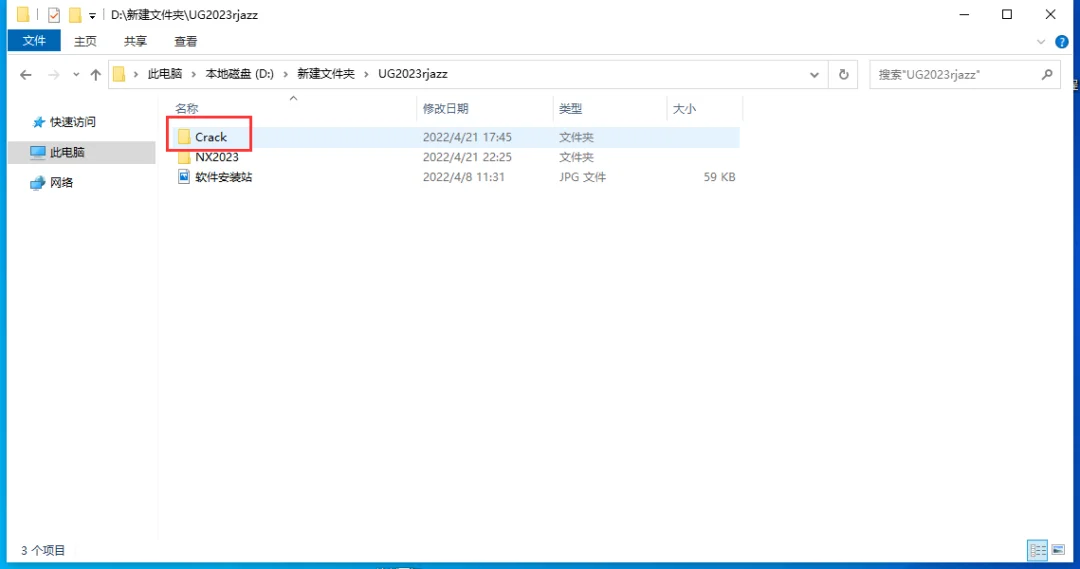This screenshot has width=1080, height=569.
Task: Expand the breadcrumb arrow after 本地磁盘 (D:)
Action: pyautogui.click(x=285, y=74)
